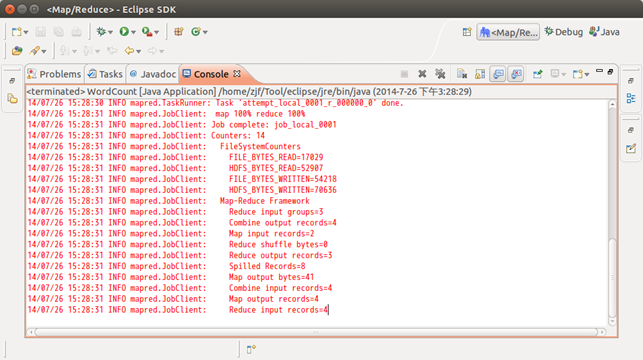Click the New Java Package icon

(x=178, y=32)
